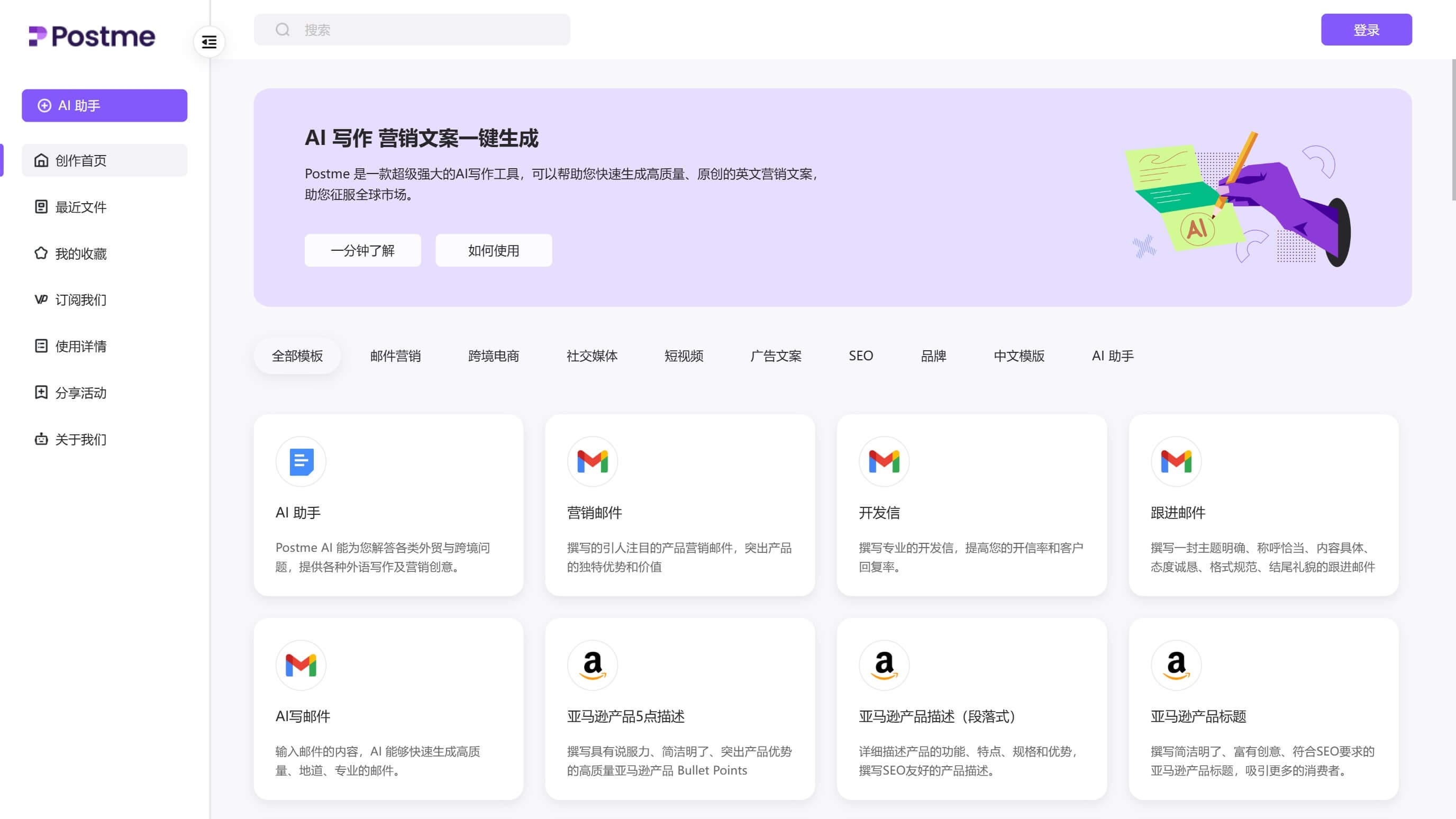Collapse the left sidebar
This screenshot has width=1456, height=819.
tap(209, 42)
